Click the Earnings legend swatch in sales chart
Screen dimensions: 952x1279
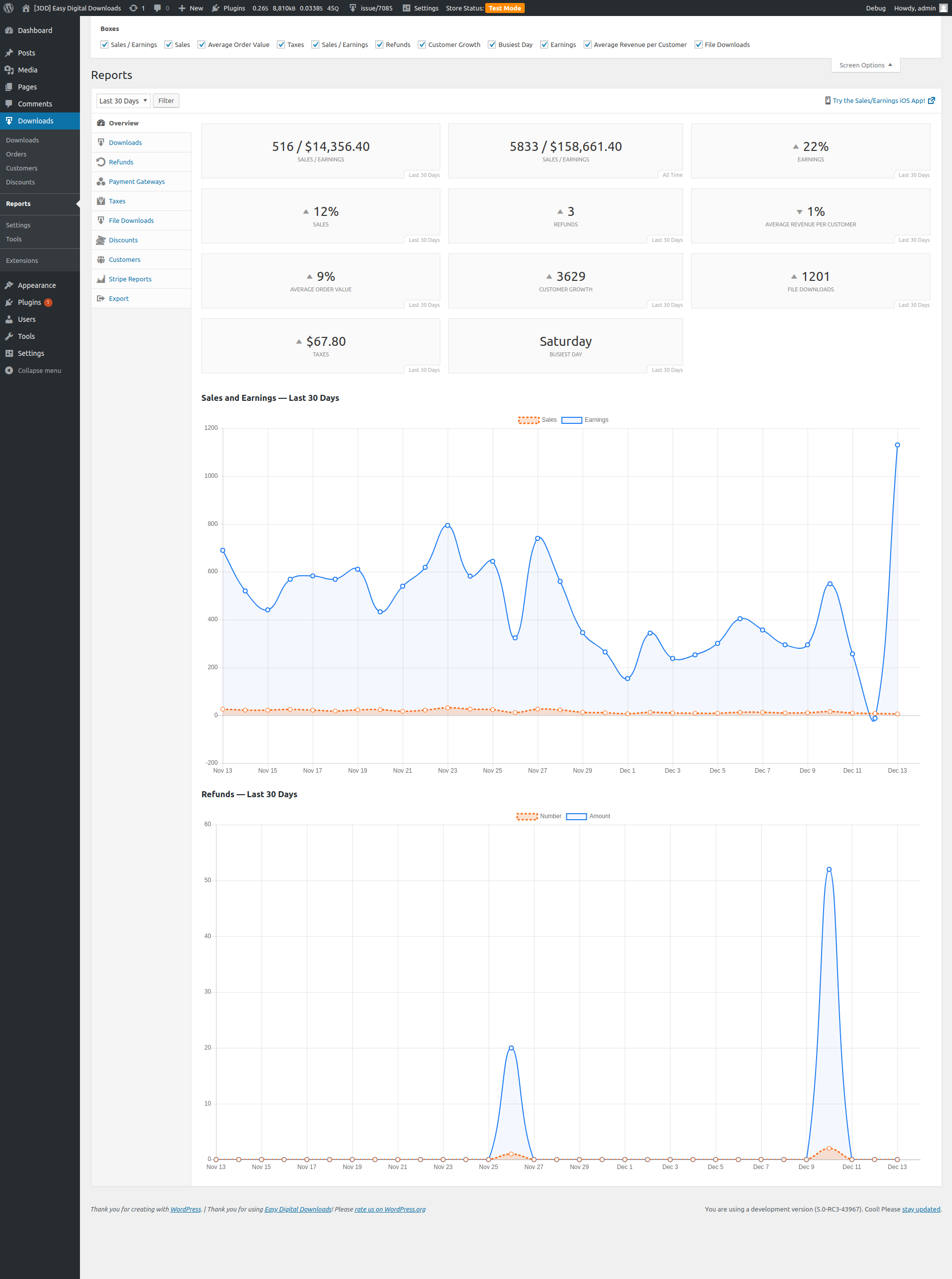coord(571,420)
